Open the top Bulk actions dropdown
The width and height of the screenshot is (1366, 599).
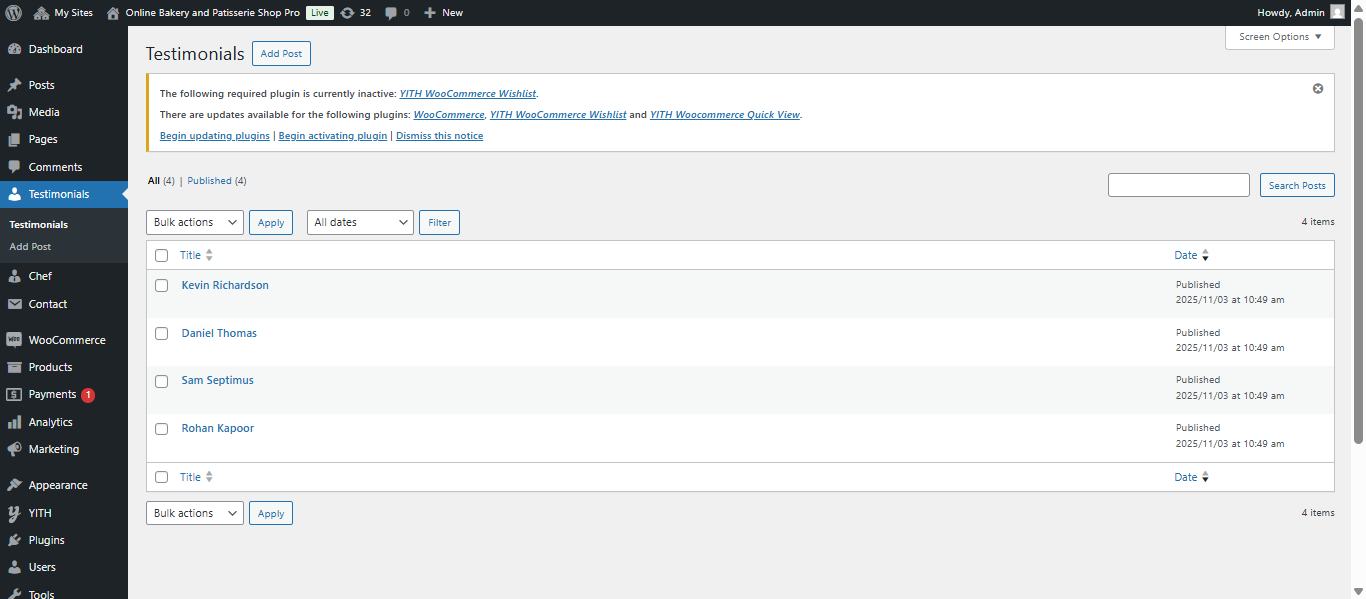click(194, 222)
